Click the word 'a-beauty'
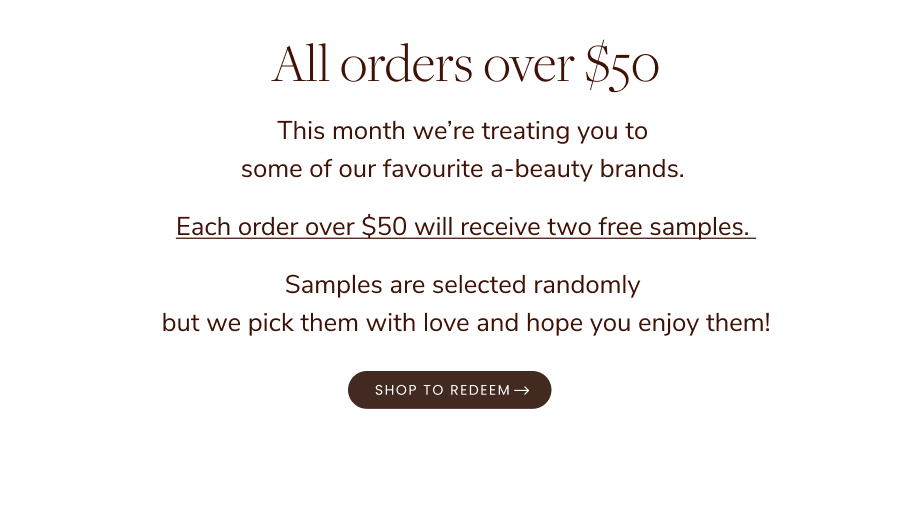Screen dimensions: 900x520 click(x=541, y=169)
